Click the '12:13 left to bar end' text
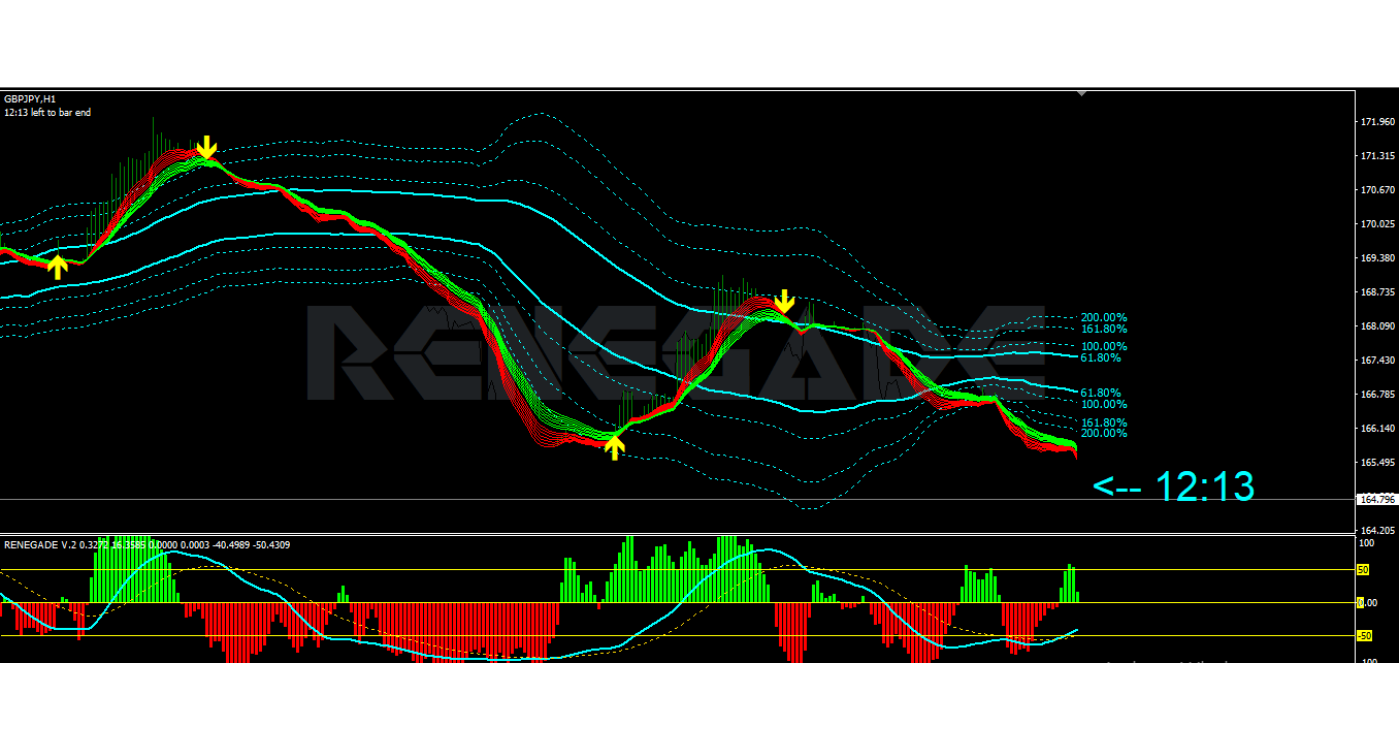The width and height of the screenshot is (1400, 750). coord(47,113)
